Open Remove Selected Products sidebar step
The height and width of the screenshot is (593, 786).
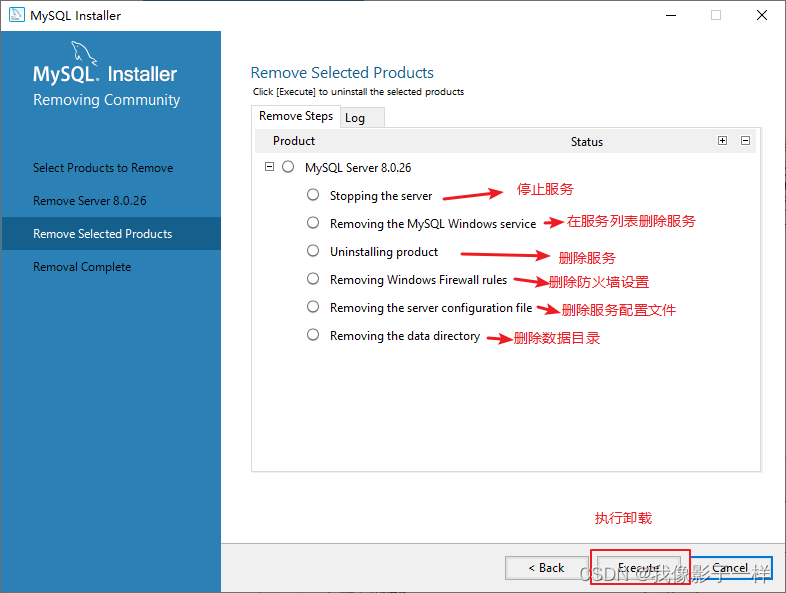[111, 234]
